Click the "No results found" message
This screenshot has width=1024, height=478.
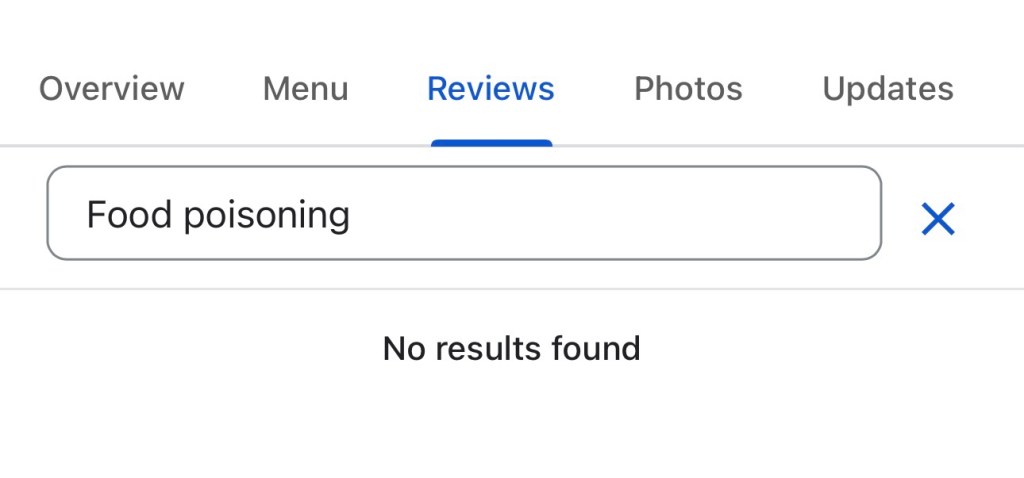click(x=511, y=348)
